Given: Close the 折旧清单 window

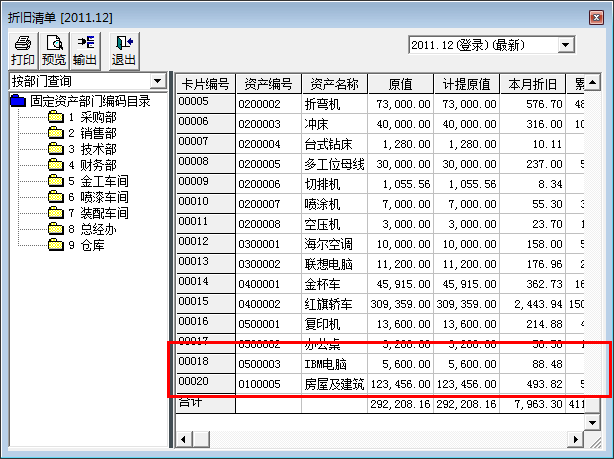Looking at the screenshot, I should coord(596,18).
